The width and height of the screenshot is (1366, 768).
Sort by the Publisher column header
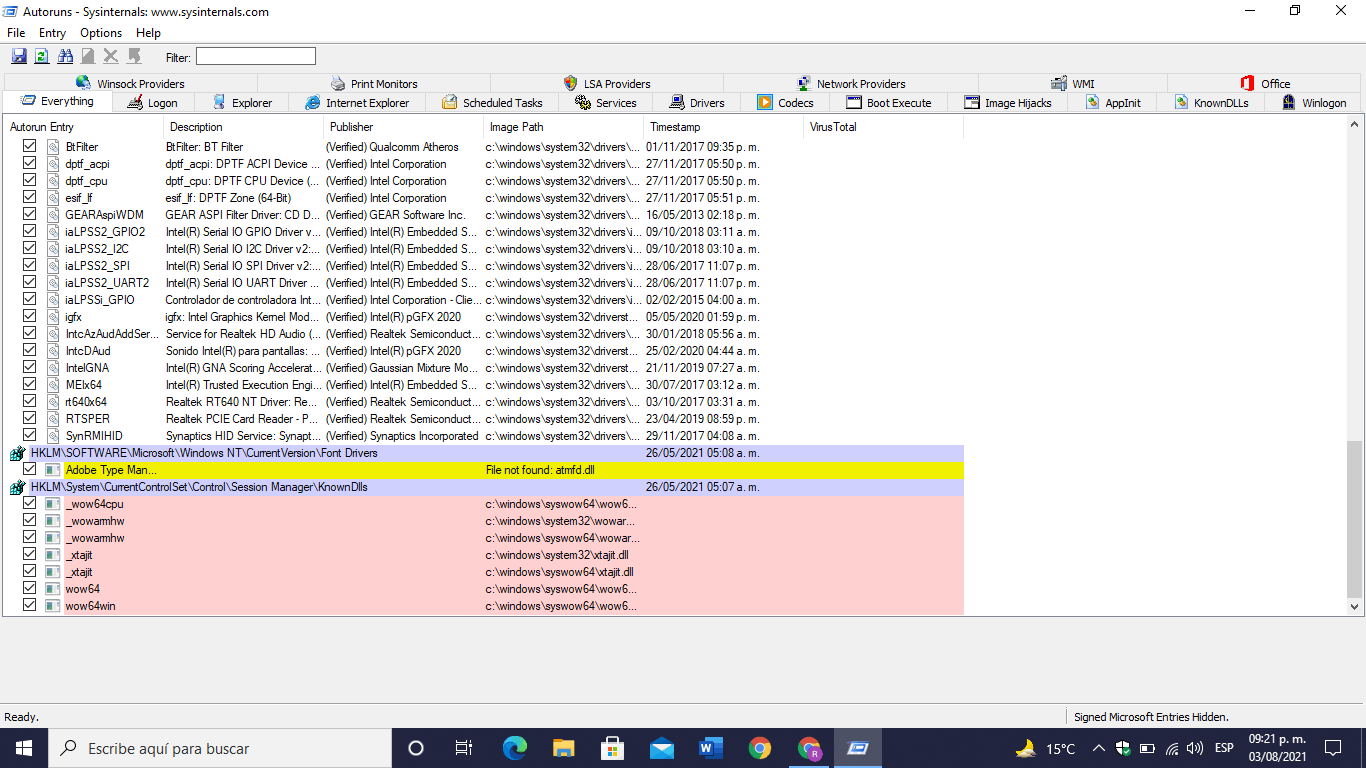(x=404, y=127)
